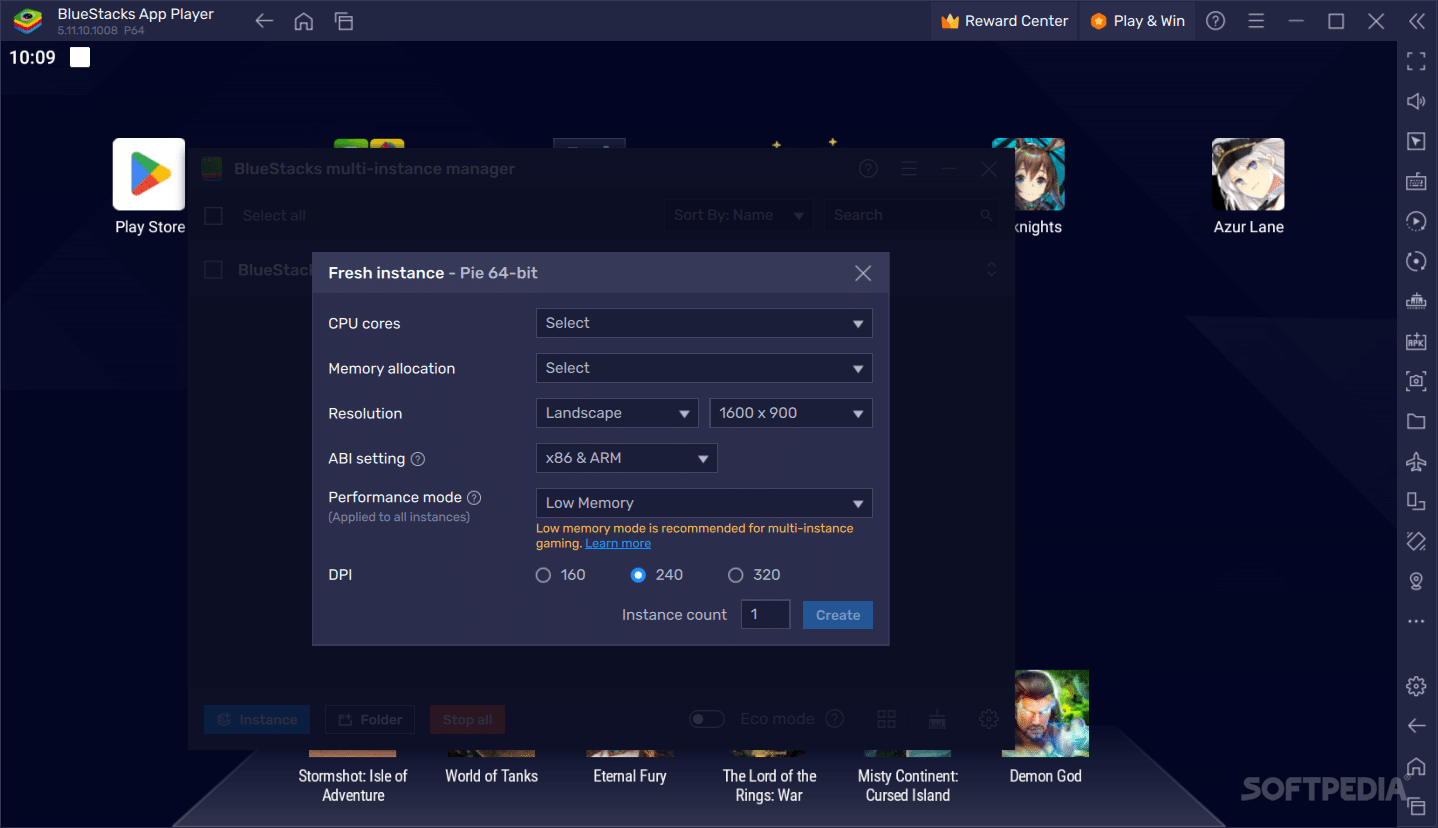Collapse the sidebar with double chevron
Screen dimensions: 1438x828
(1416, 21)
